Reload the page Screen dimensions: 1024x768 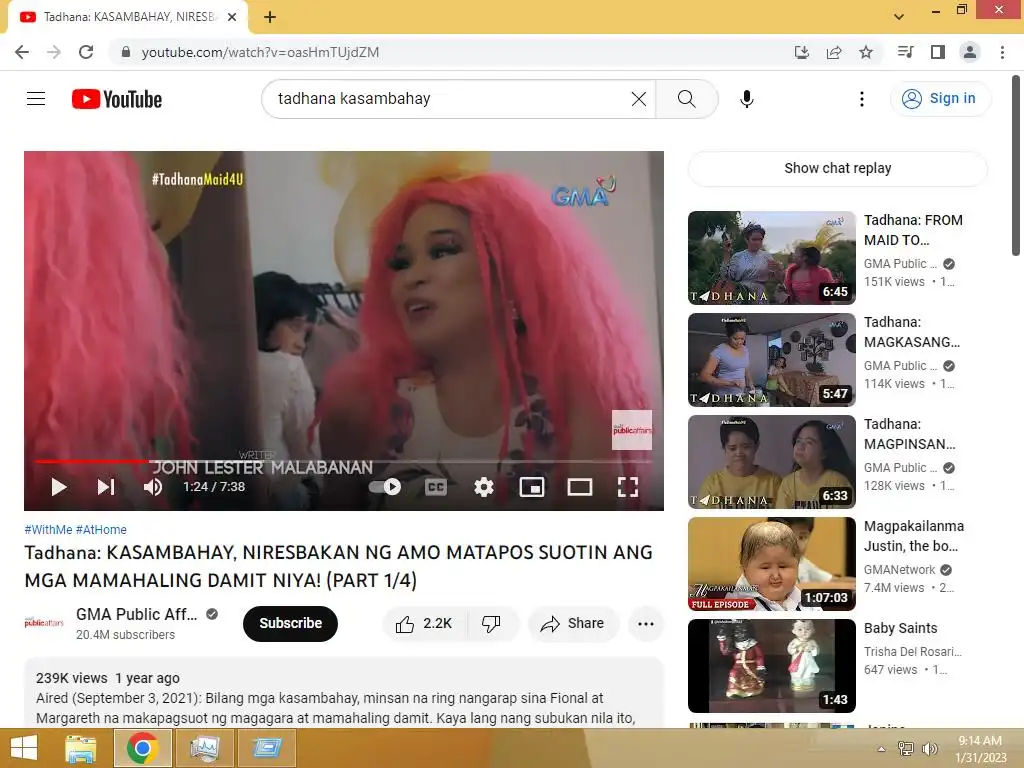click(x=86, y=52)
